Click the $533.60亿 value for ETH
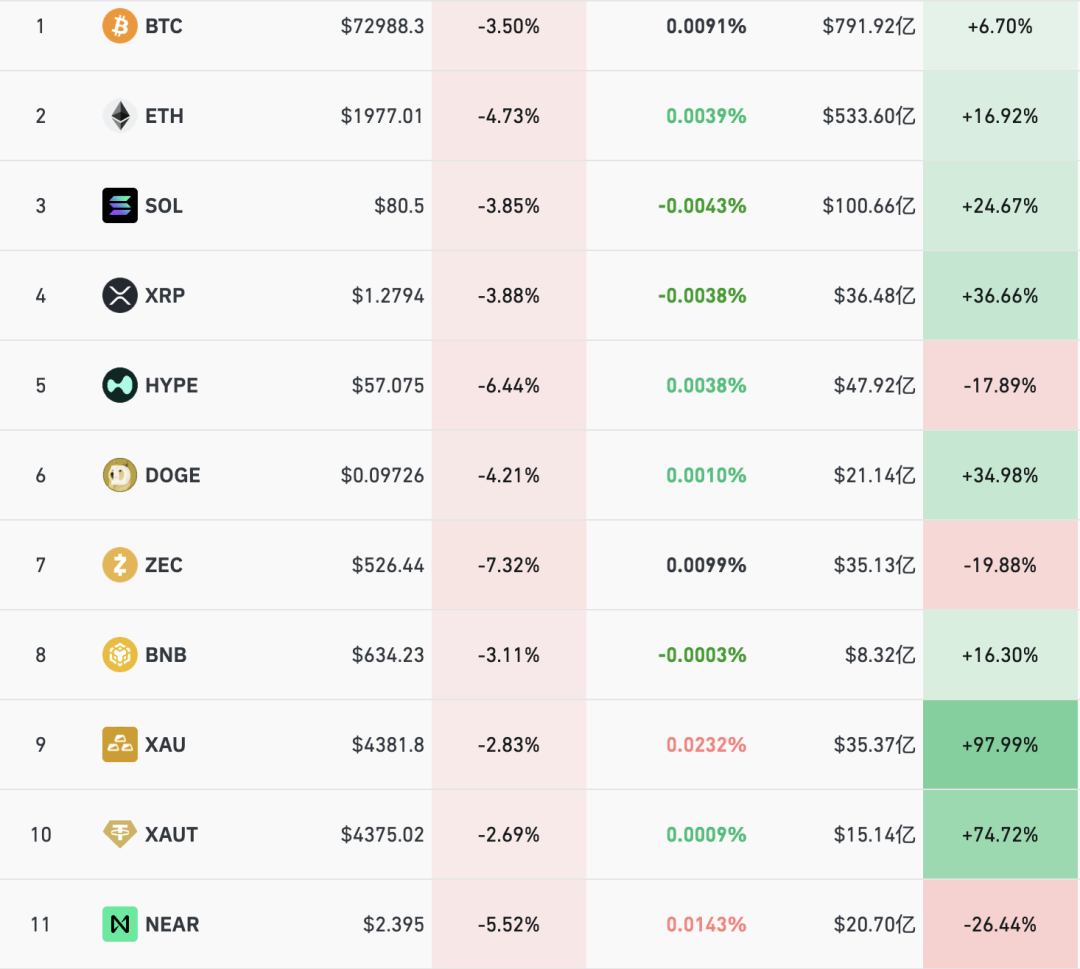 click(869, 116)
